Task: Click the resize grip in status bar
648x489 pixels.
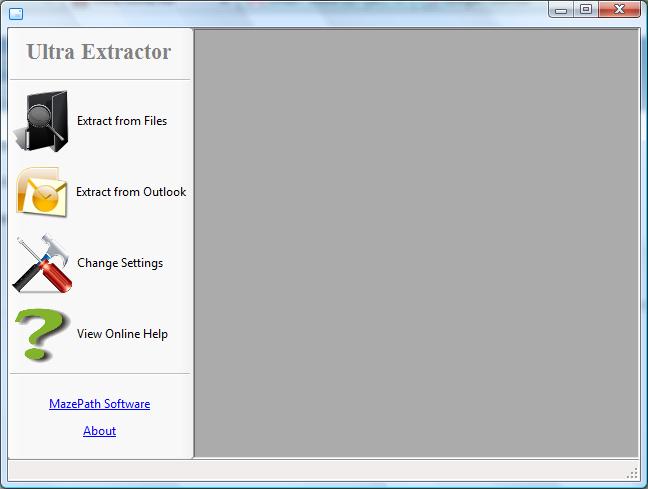Action: 632,474
